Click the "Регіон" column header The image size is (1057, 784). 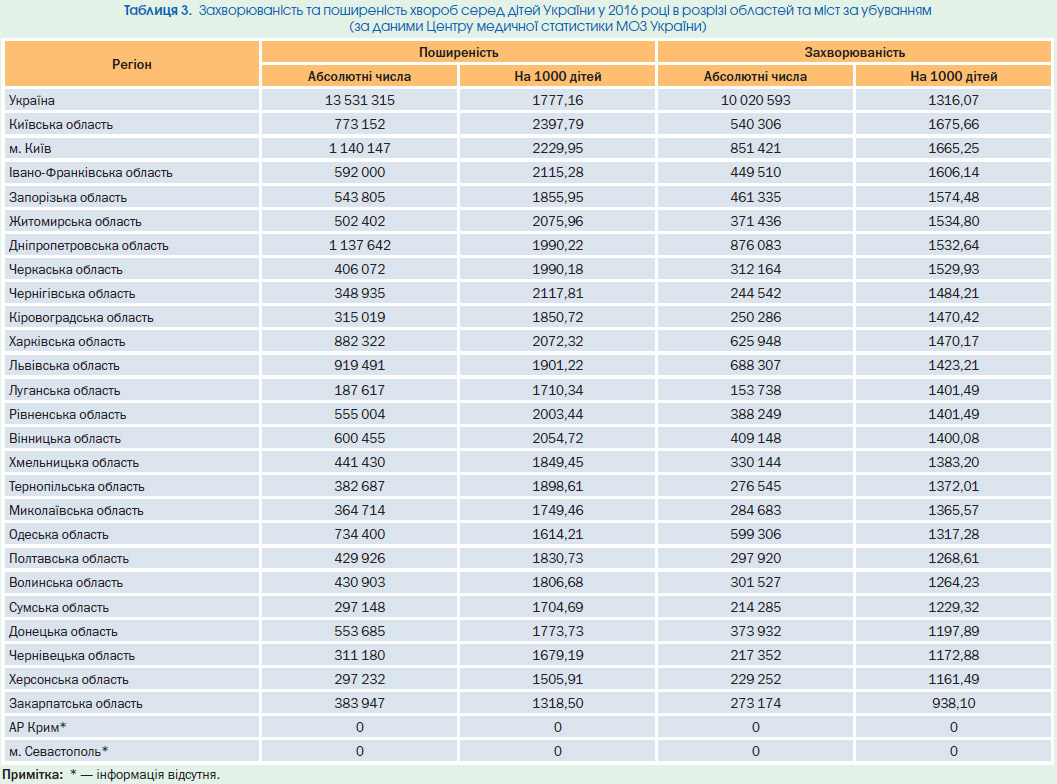[x=131, y=64]
